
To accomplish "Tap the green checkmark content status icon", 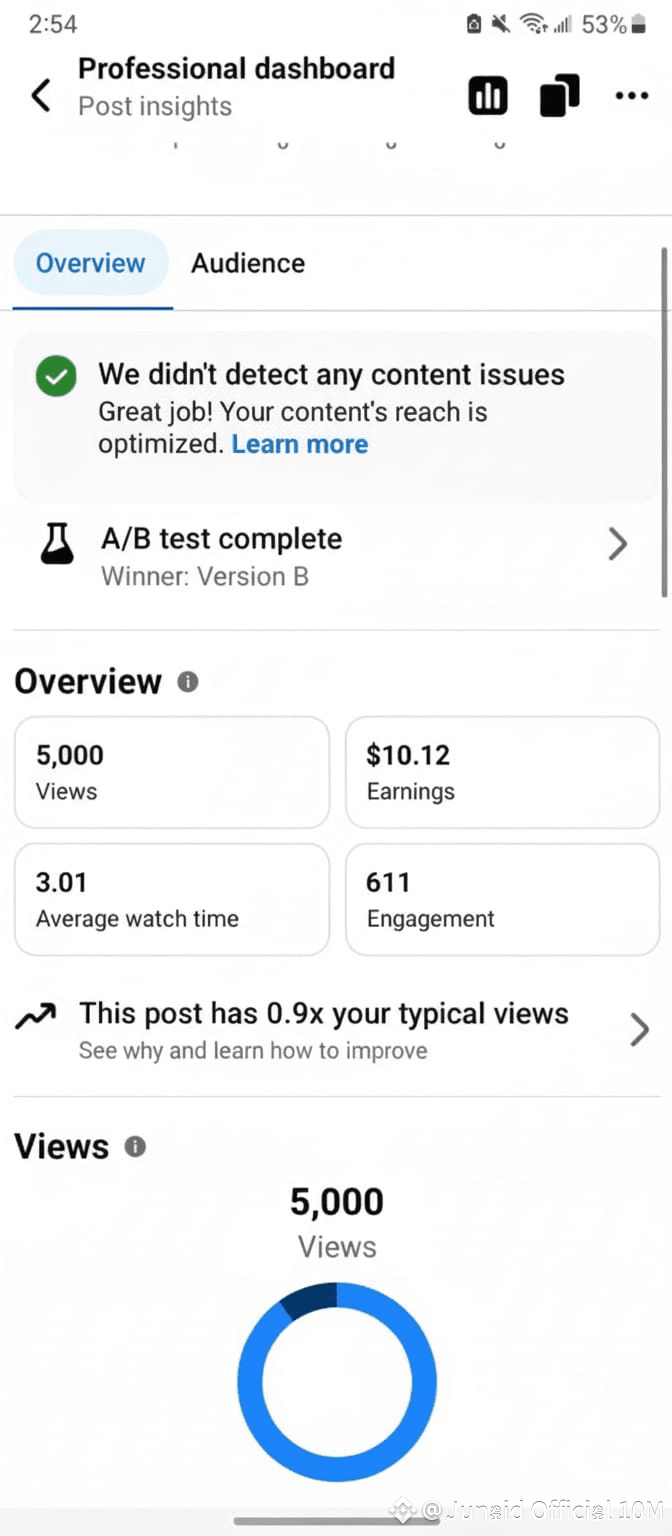I will pos(56,377).
